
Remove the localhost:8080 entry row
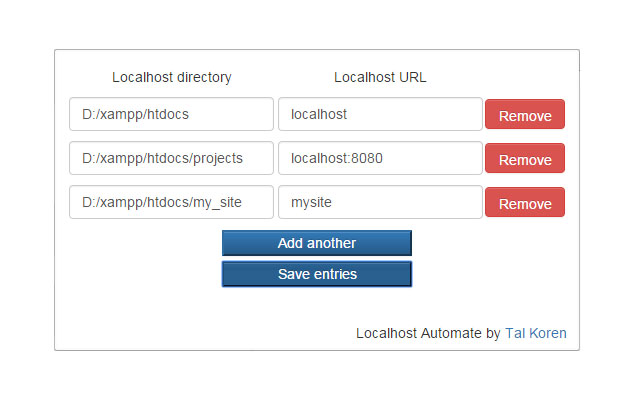pyautogui.click(x=525, y=159)
